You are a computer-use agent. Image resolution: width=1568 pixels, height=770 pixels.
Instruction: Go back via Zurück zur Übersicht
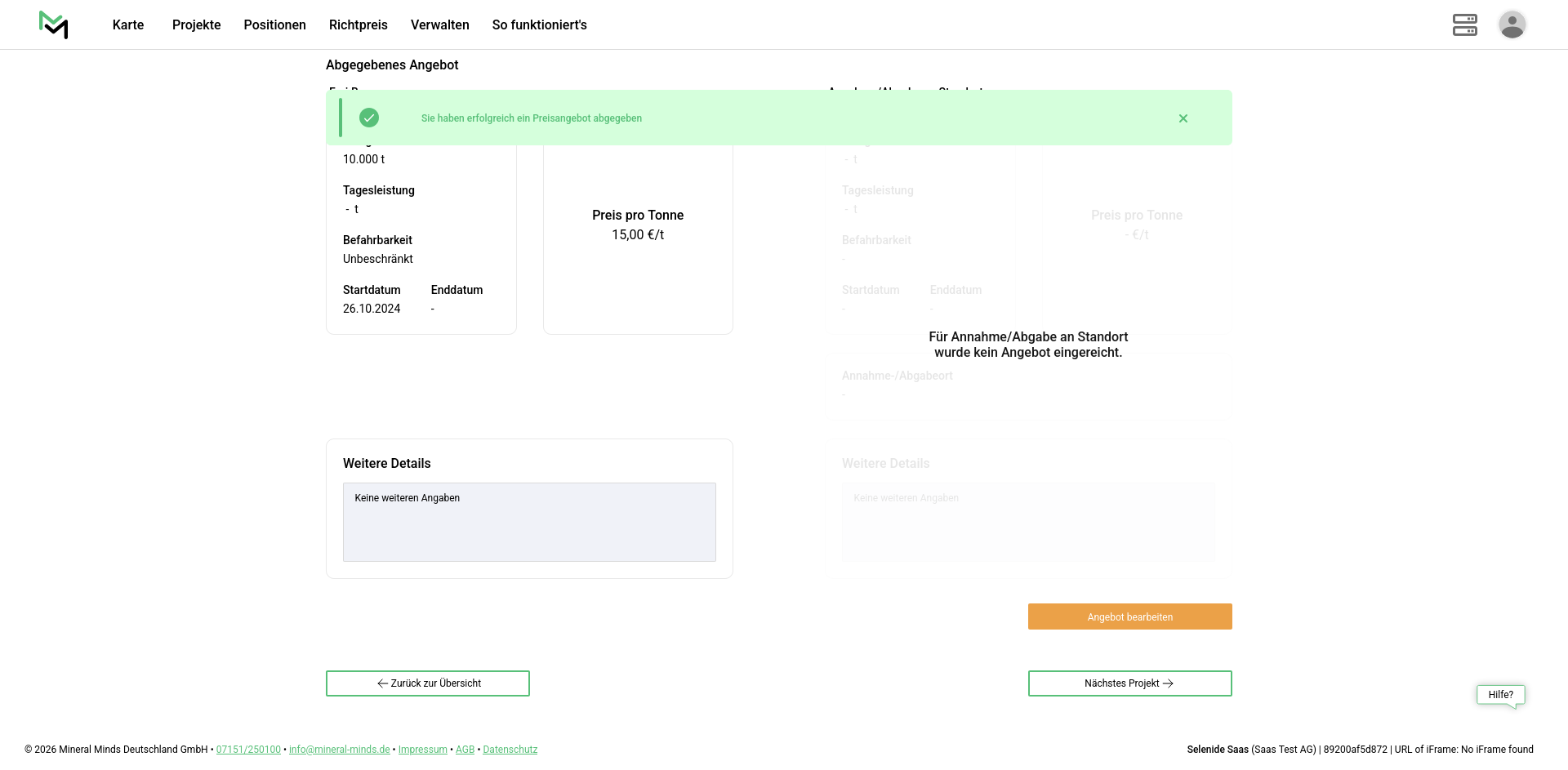428,683
